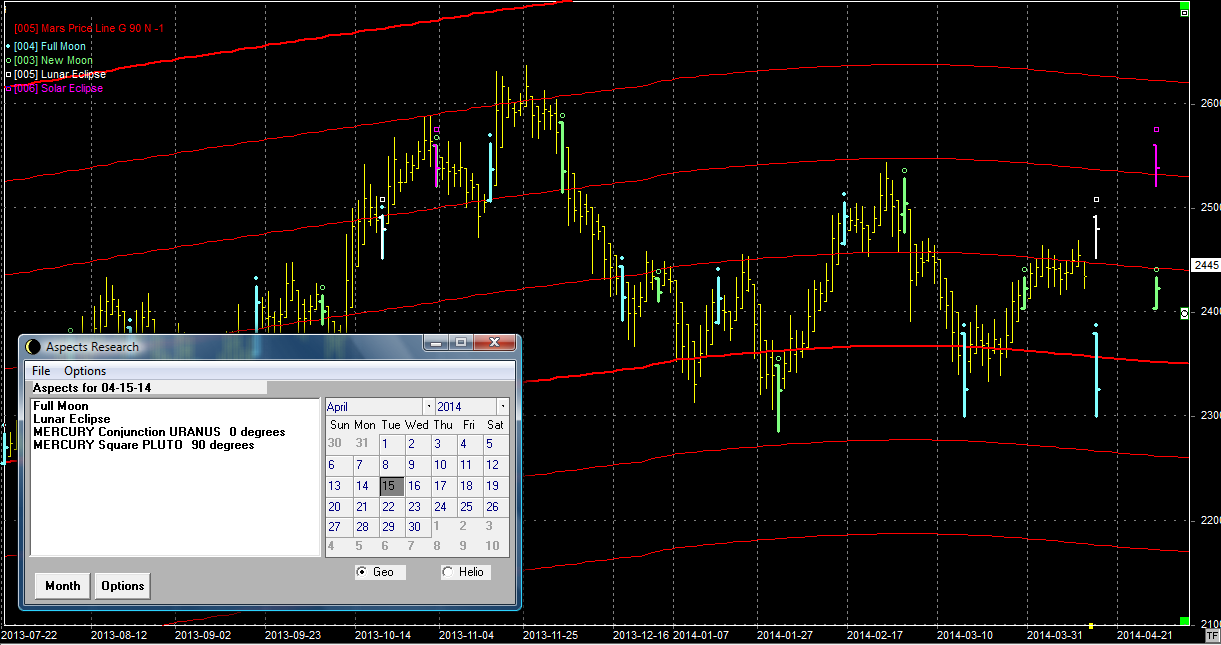The width and height of the screenshot is (1221, 645).
Task: Click the New Moon legend marker
Action: [8, 60]
